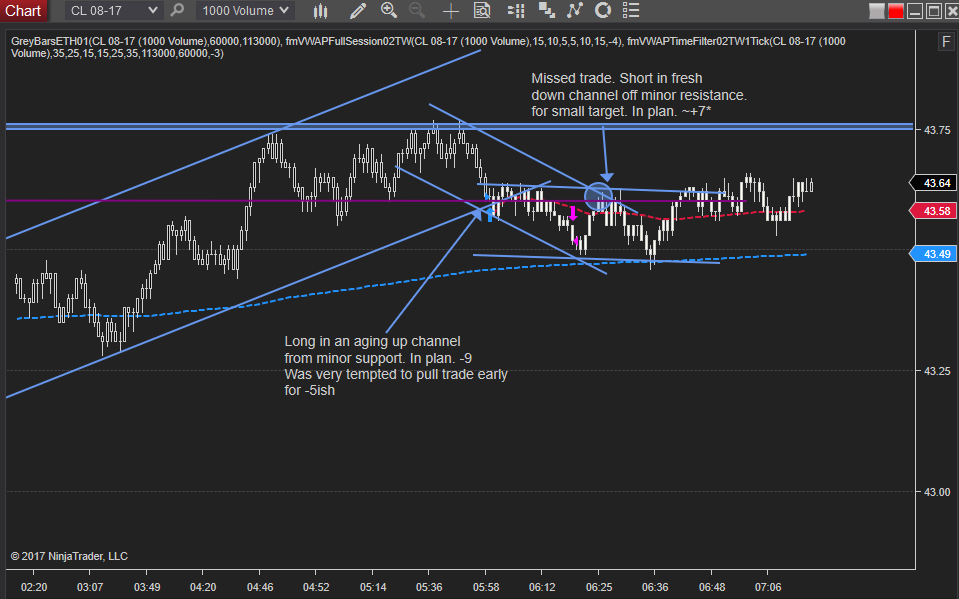959x599 pixels.
Task: Open the indicators icon
Action: (575, 10)
